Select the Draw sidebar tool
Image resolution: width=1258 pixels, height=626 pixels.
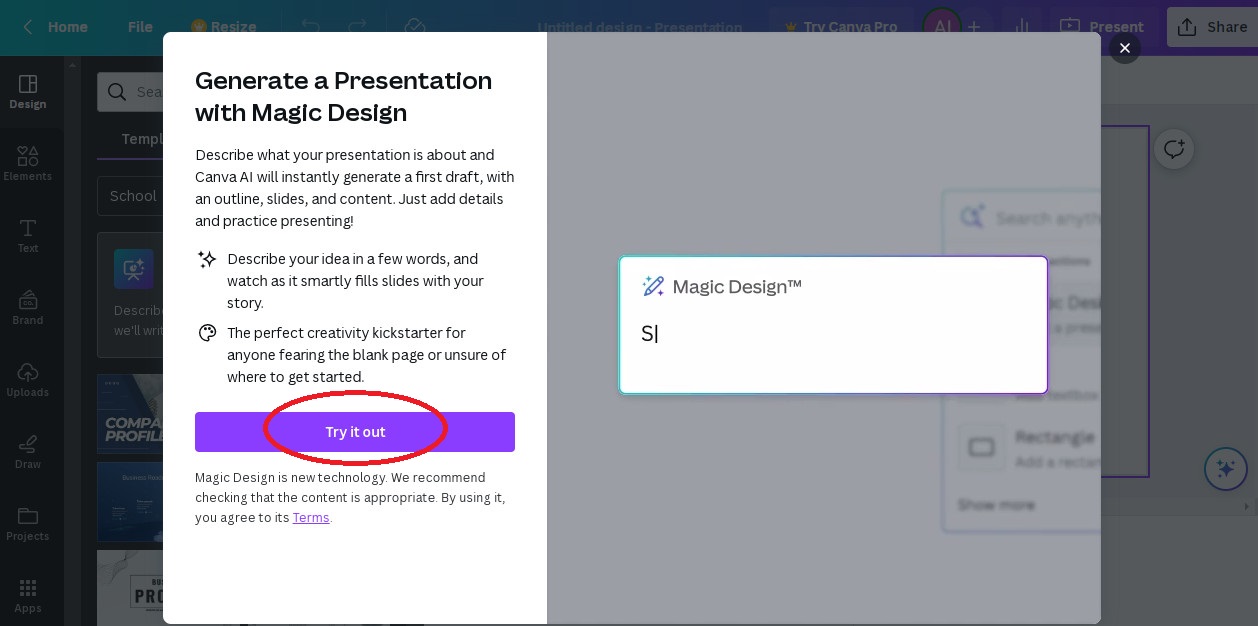point(28,451)
